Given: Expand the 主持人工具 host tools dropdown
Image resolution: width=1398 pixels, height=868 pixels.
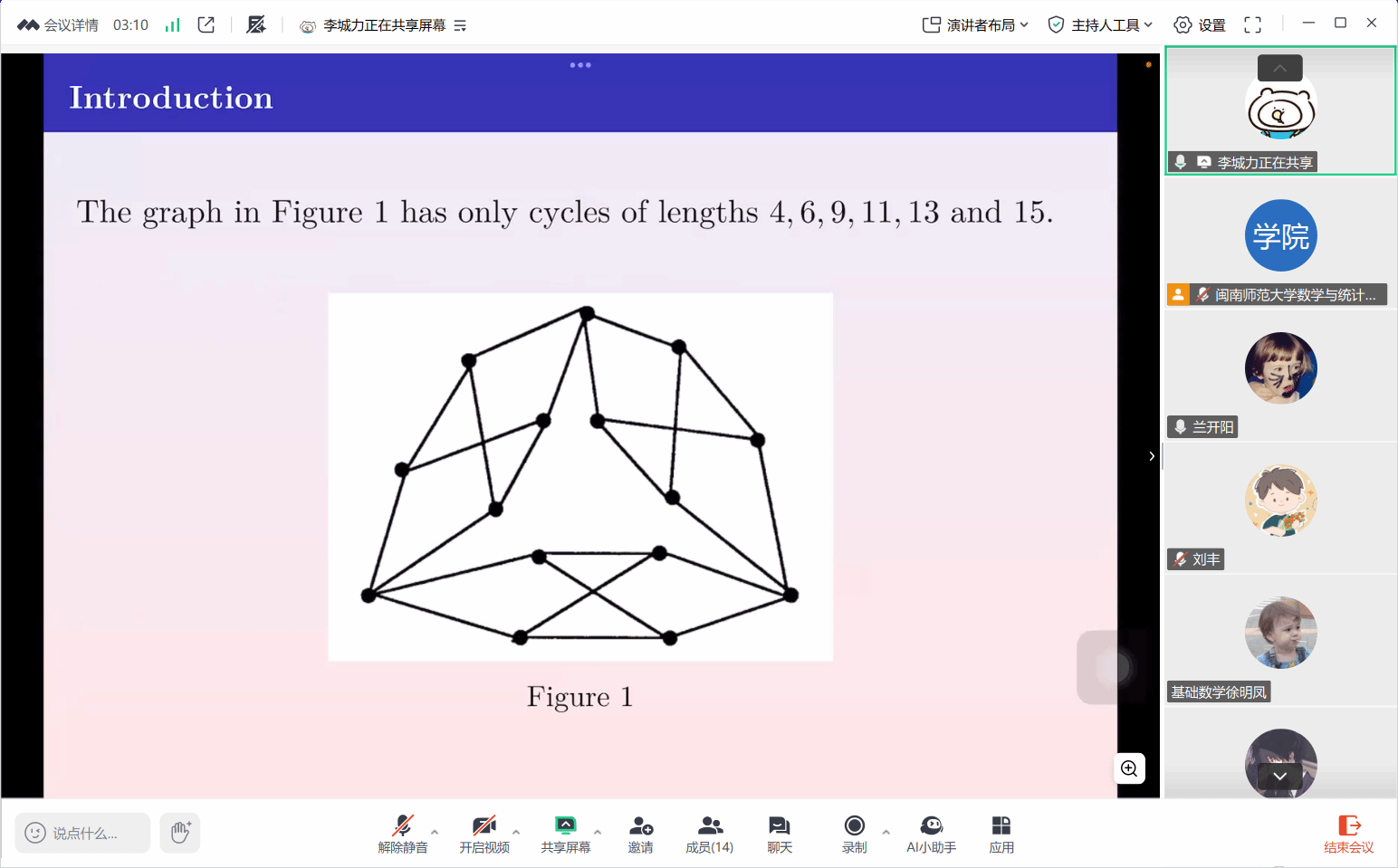Looking at the screenshot, I should [1100, 25].
